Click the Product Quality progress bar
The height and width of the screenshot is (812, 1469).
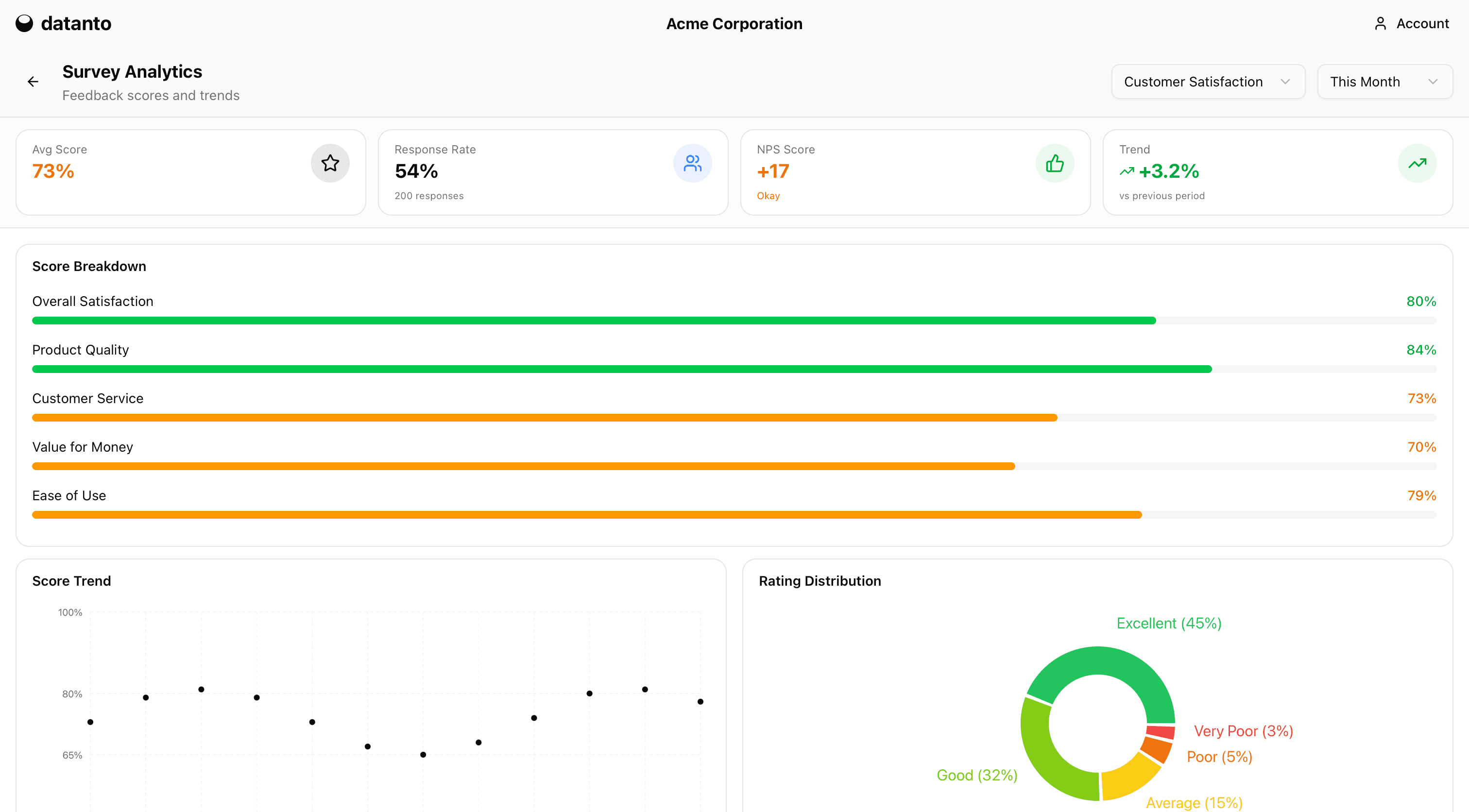(x=622, y=369)
